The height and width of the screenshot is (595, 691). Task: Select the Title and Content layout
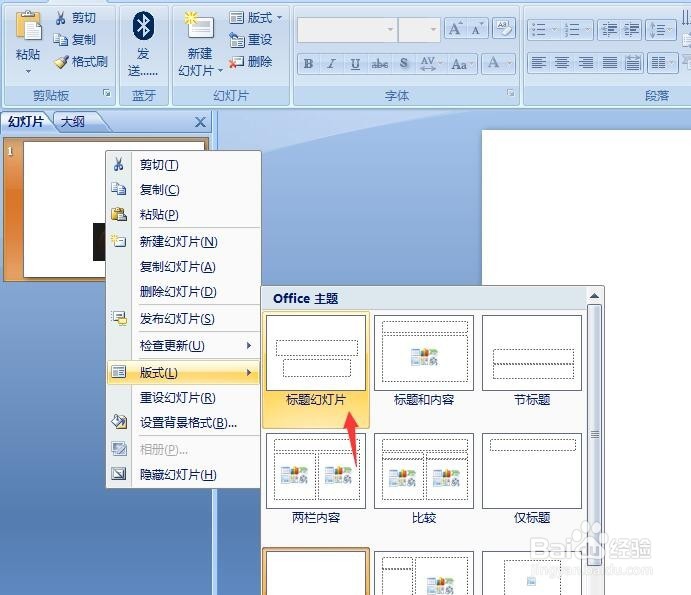(x=424, y=362)
